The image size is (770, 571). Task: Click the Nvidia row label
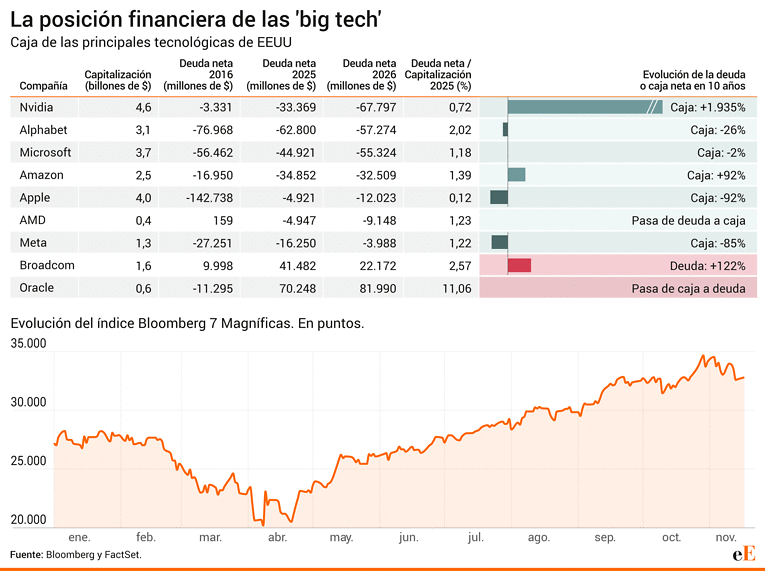click(x=37, y=107)
